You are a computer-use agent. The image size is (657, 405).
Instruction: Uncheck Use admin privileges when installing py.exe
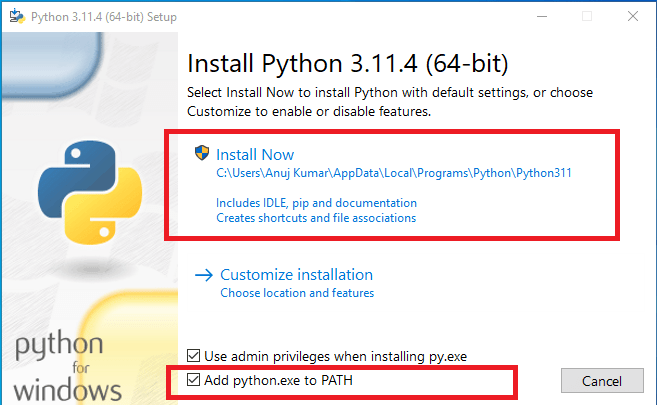coord(194,355)
